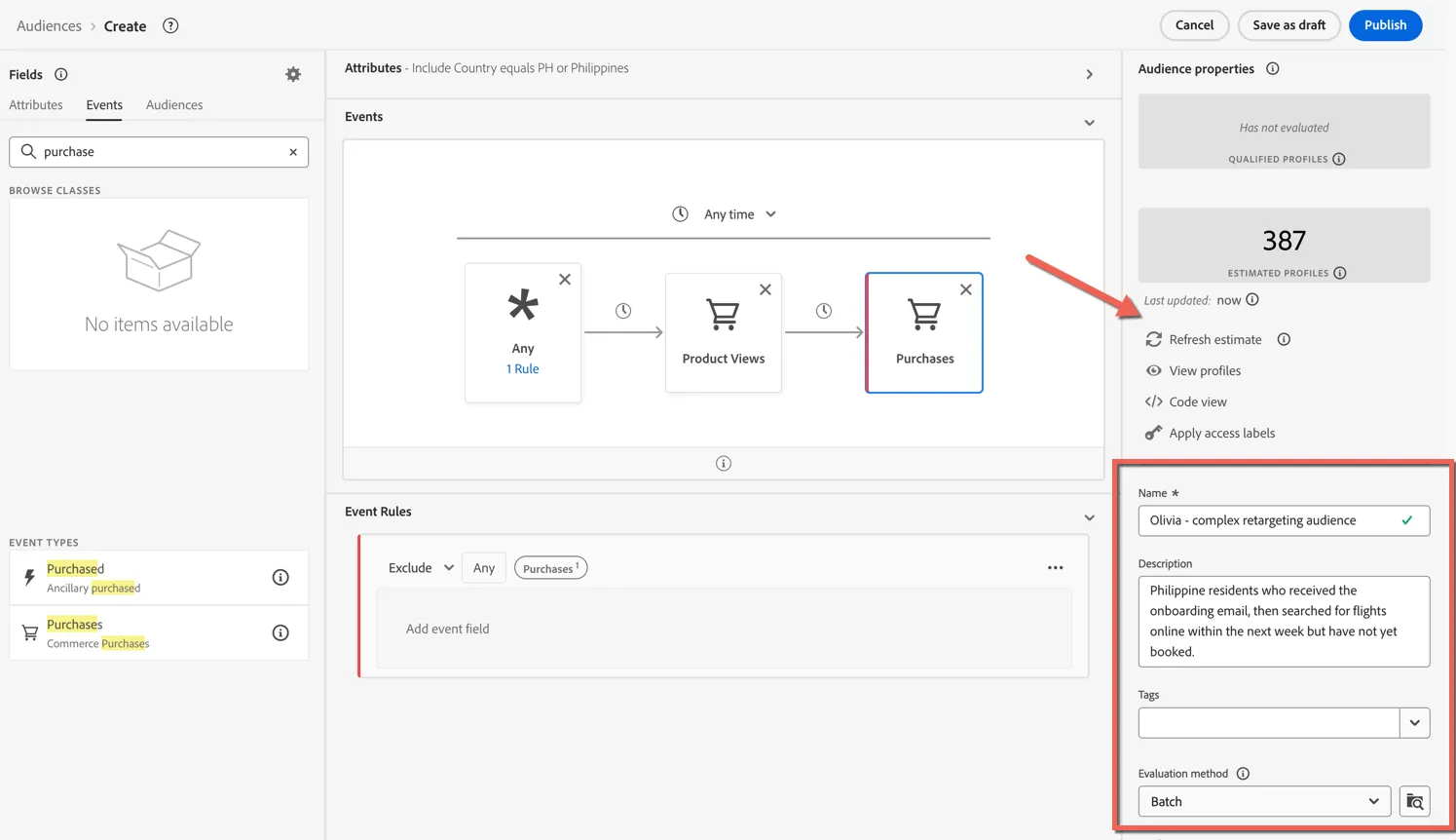Show info for the Fields panel
The image size is (1456, 840).
61,74
